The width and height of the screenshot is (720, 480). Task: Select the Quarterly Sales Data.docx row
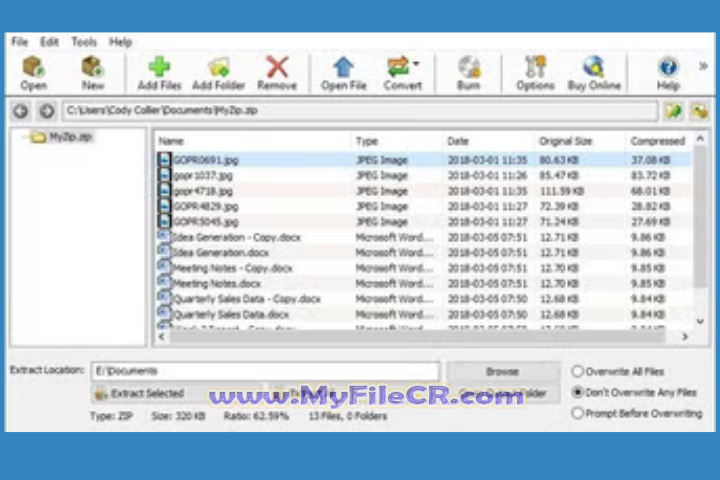[423, 315]
